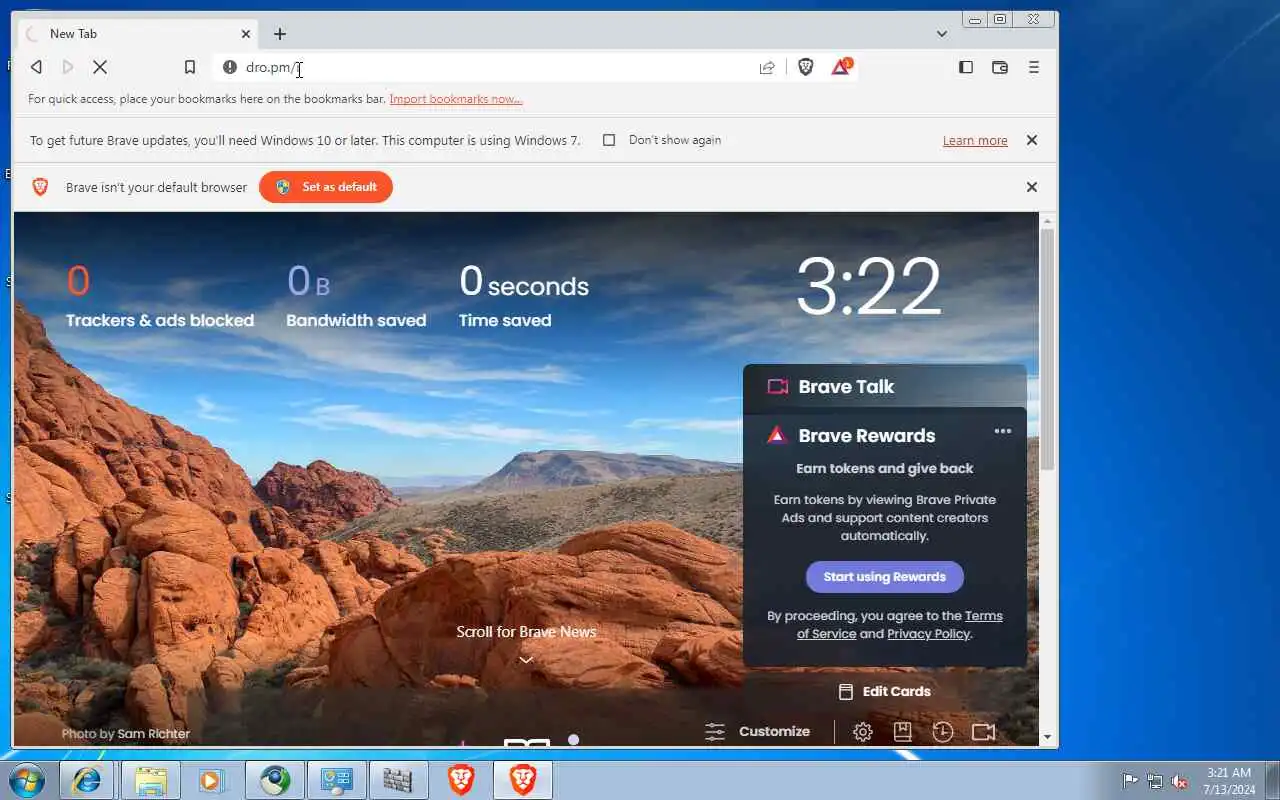Click Edit Cards
This screenshot has width=1280, height=800.
[x=885, y=691]
